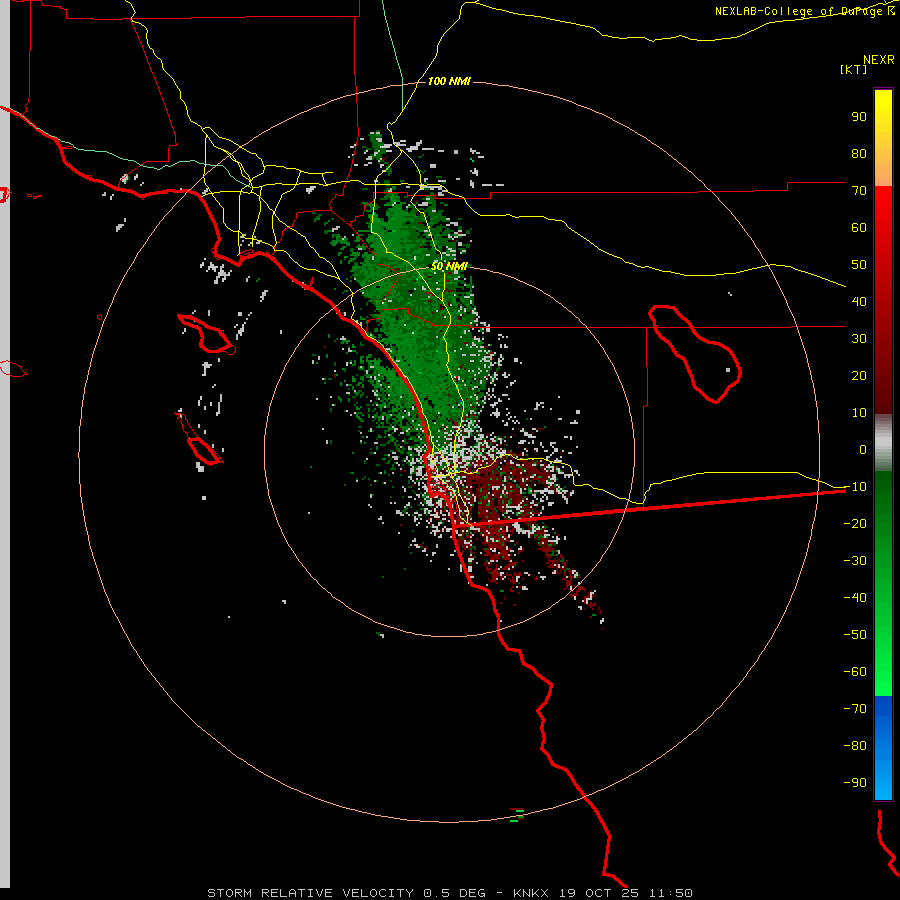The height and width of the screenshot is (900, 900).
Task: Click the Salton Sea outline on the map
Action: (695, 354)
